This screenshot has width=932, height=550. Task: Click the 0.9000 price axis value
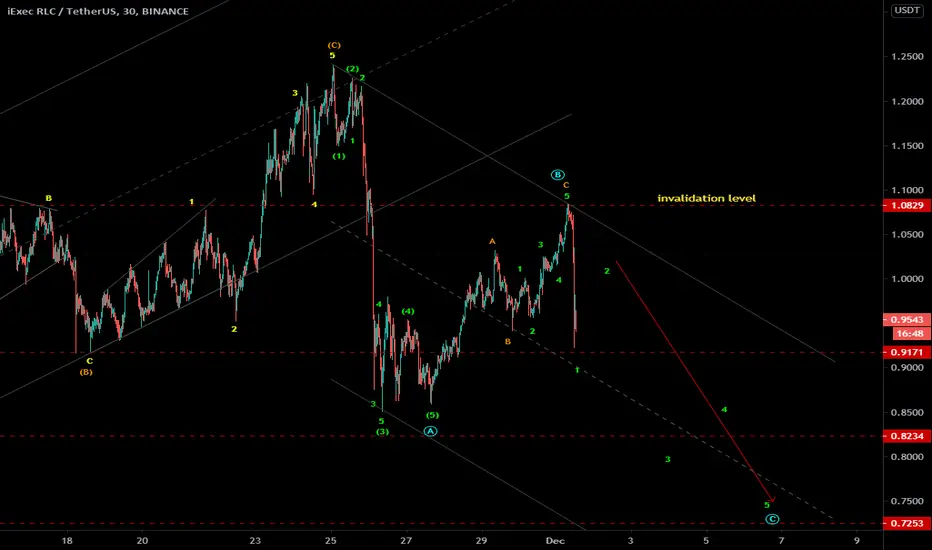coord(907,367)
